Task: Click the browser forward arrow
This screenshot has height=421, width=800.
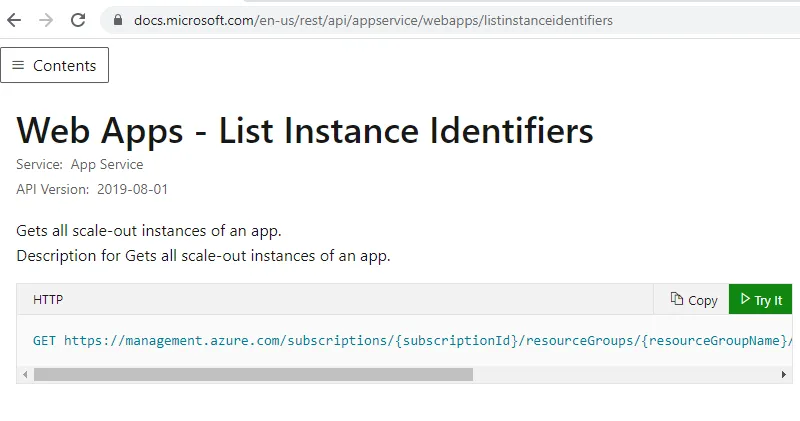Action: [x=46, y=20]
